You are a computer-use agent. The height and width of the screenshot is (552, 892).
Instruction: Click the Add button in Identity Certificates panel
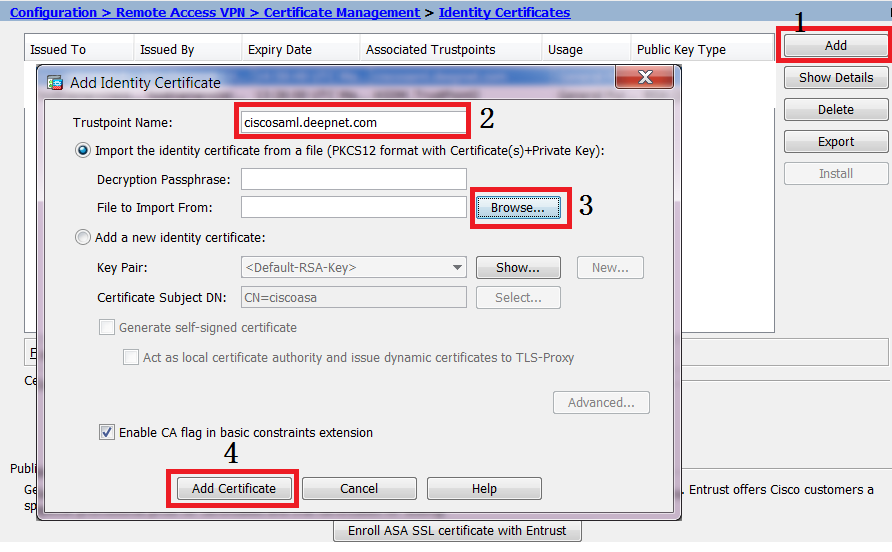tap(836, 46)
